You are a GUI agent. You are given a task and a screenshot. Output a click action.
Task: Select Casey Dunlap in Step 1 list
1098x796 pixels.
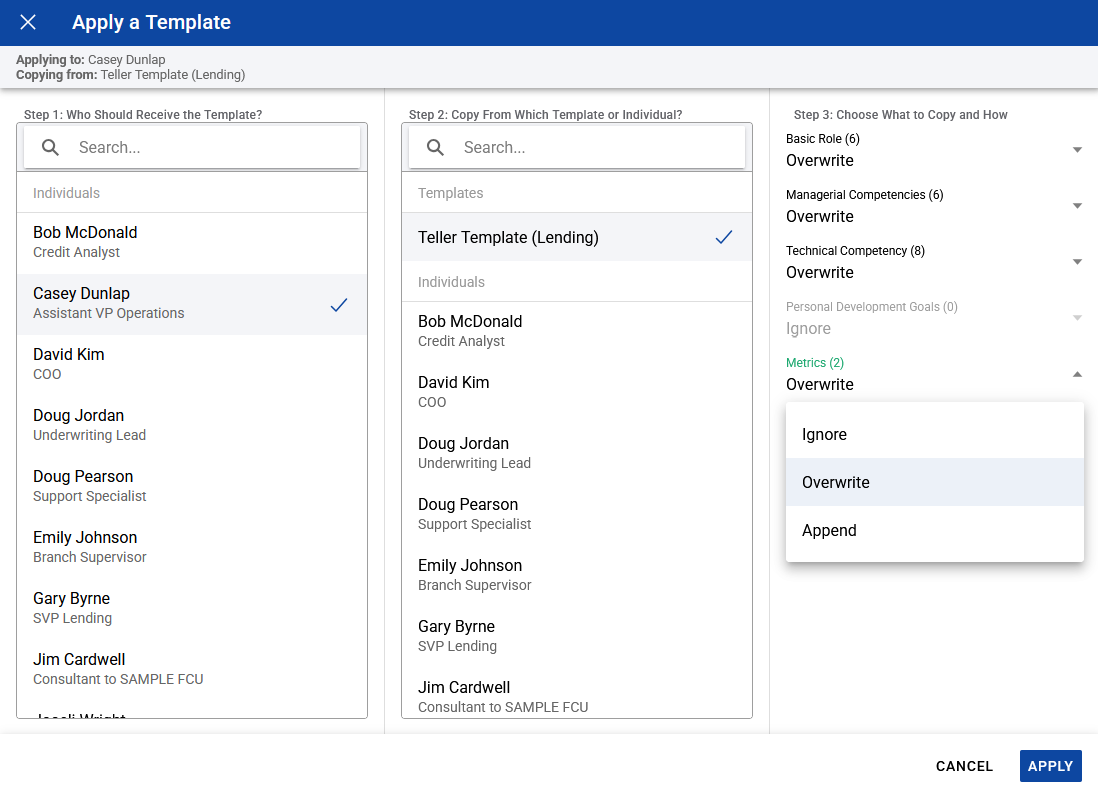[x=192, y=304]
